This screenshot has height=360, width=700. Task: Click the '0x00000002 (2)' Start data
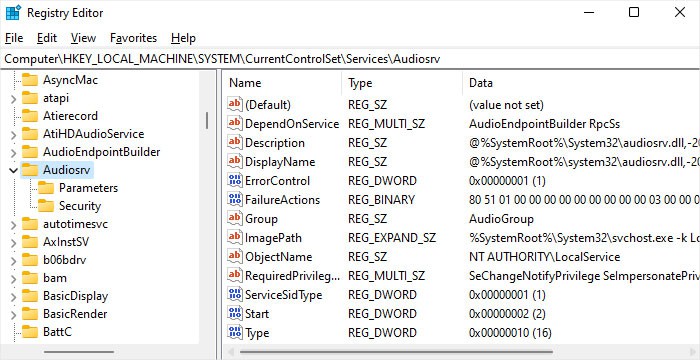coord(507,314)
